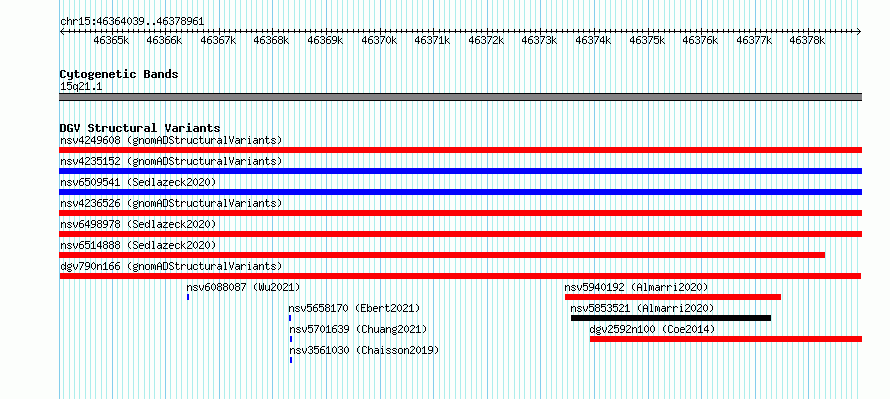Select the nsv4235152 blue variant bar
890x399 pixels.
click(x=460, y=171)
